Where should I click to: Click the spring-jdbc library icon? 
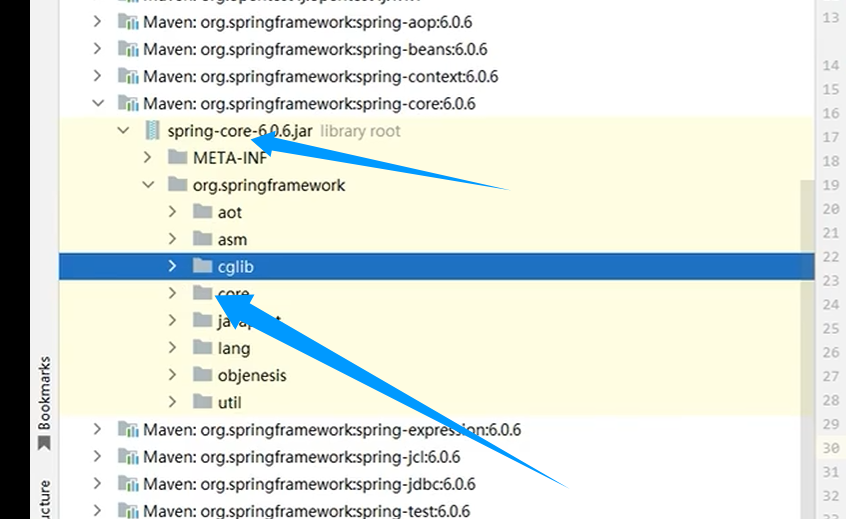128,483
